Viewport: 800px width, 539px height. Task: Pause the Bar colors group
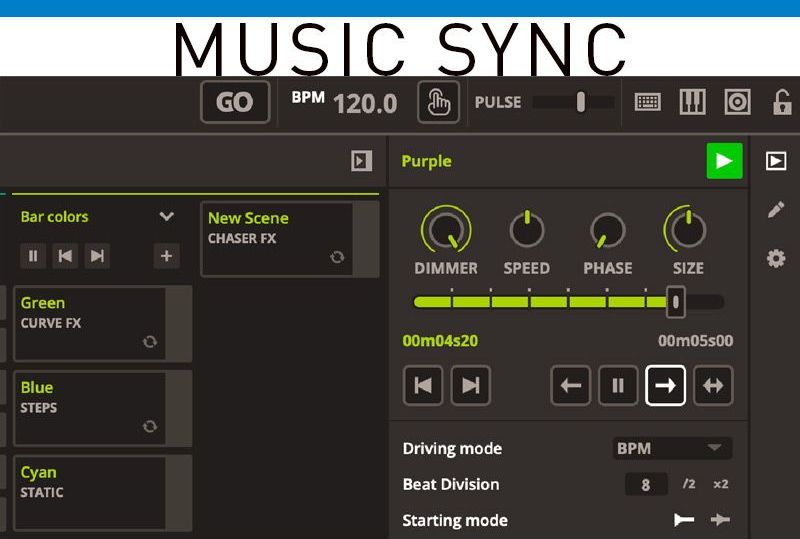pyautogui.click(x=33, y=256)
